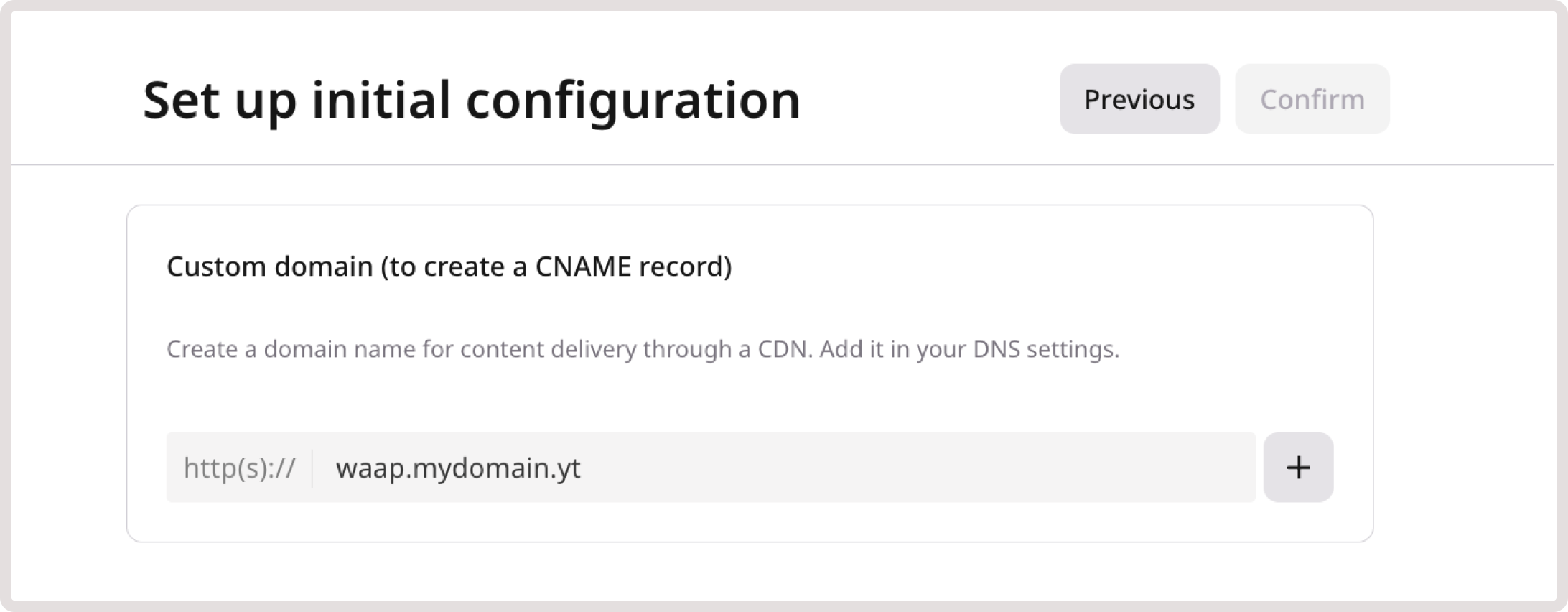Activate the plus icon for waap.mydomain.yt
Viewport: 1568px width, 612px height.
pos(1297,468)
